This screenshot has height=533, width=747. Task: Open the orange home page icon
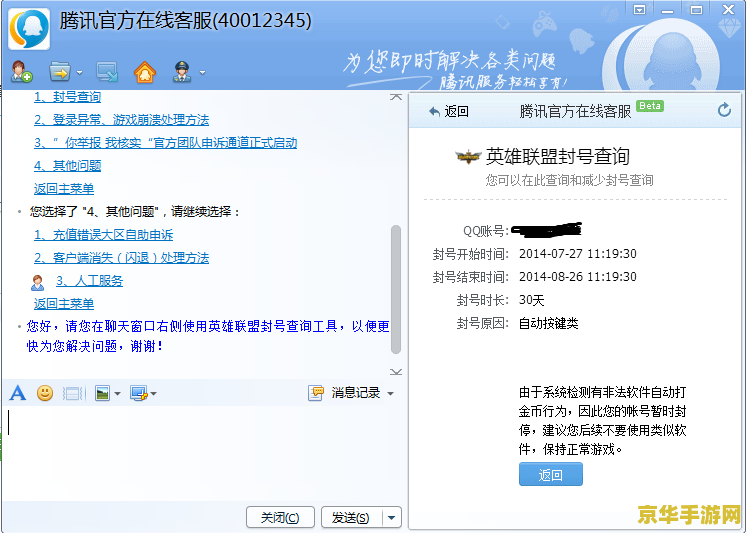click(145, 72)
